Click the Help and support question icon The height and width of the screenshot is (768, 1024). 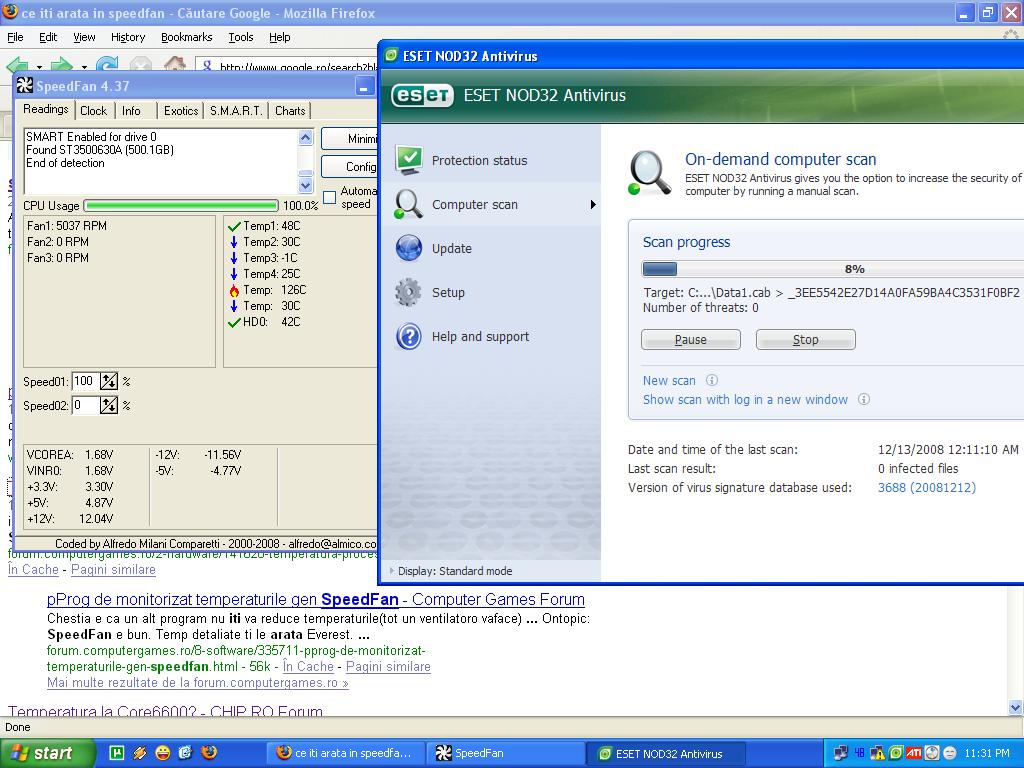(409, 337)
